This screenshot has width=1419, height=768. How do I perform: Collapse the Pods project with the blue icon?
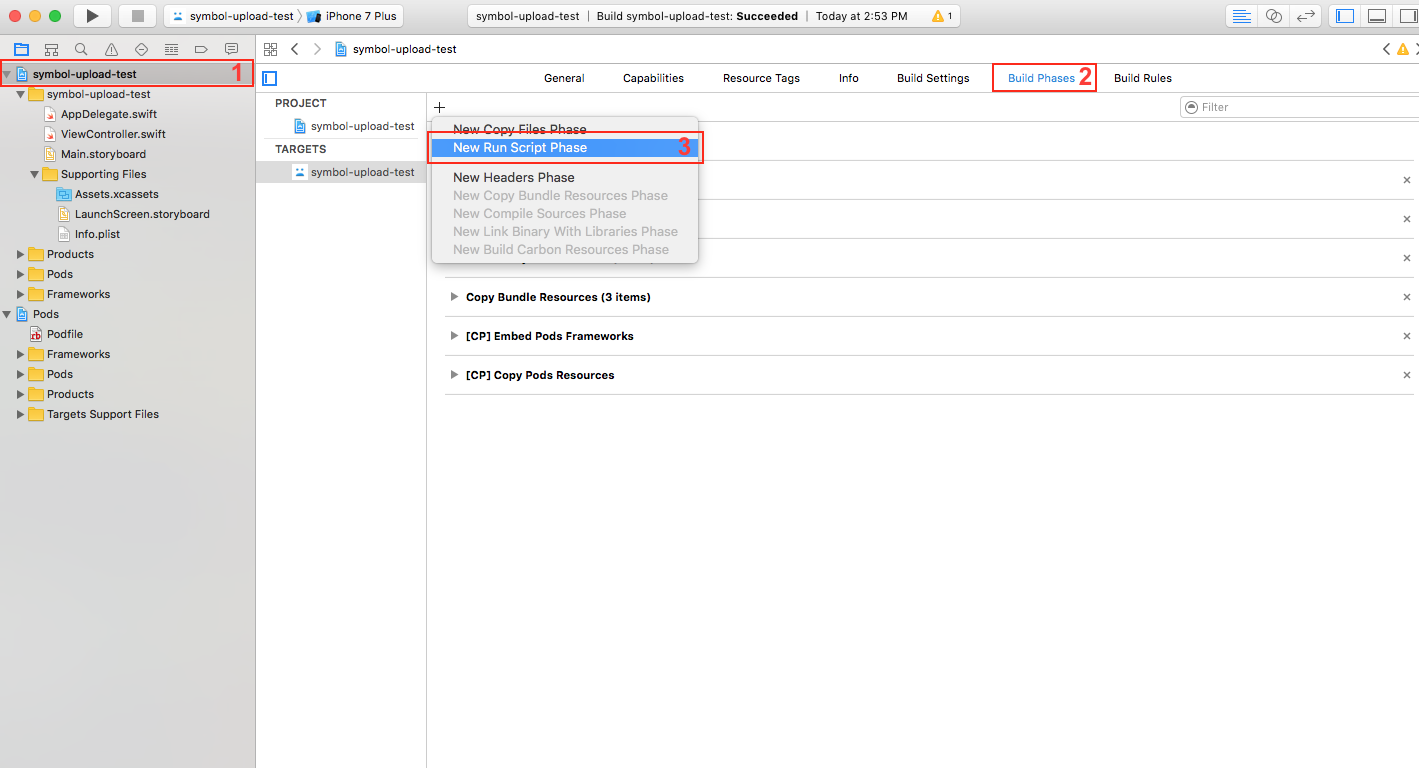coord(7,314)
